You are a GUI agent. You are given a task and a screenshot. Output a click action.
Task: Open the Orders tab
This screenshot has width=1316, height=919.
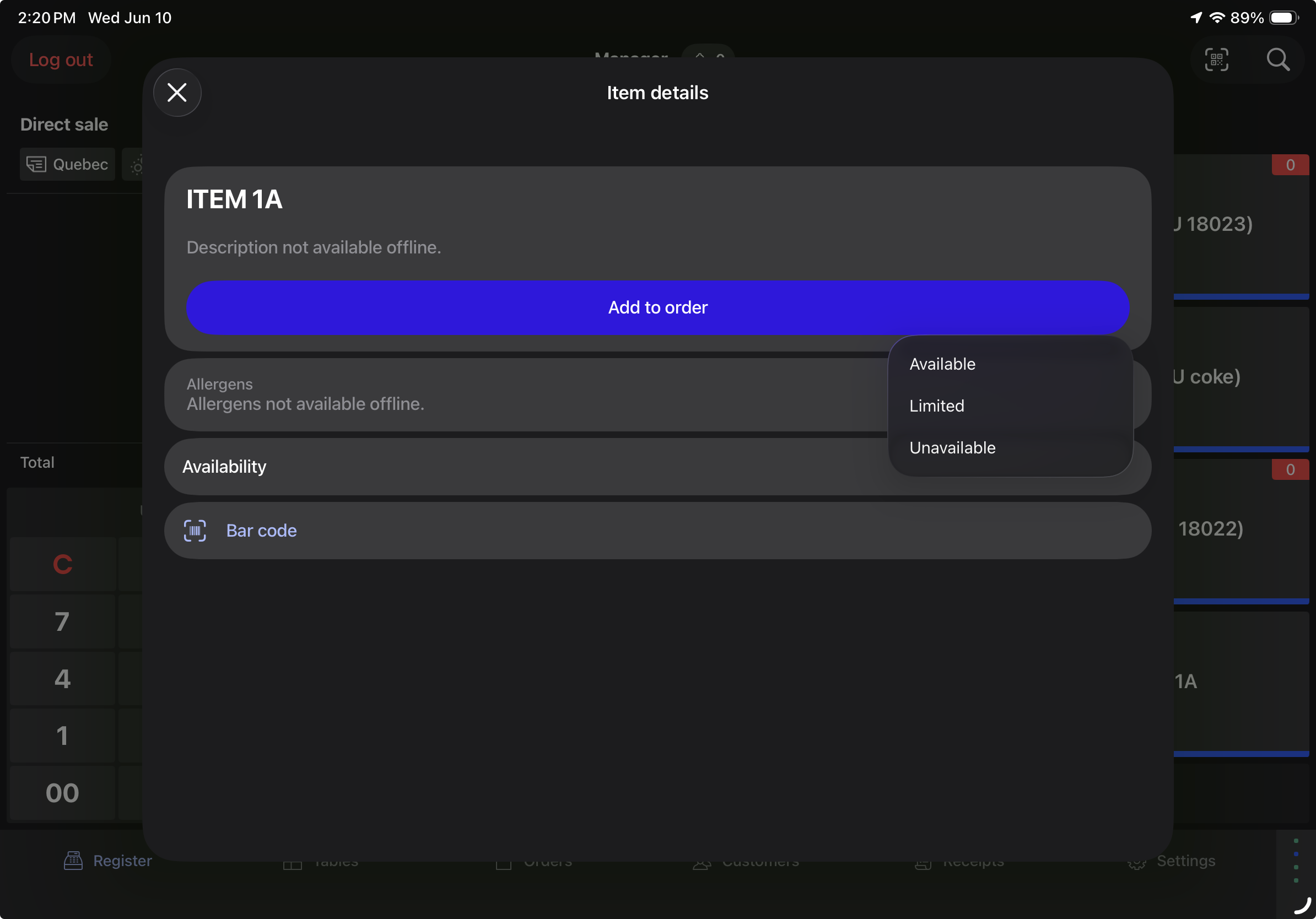(533, 863)
